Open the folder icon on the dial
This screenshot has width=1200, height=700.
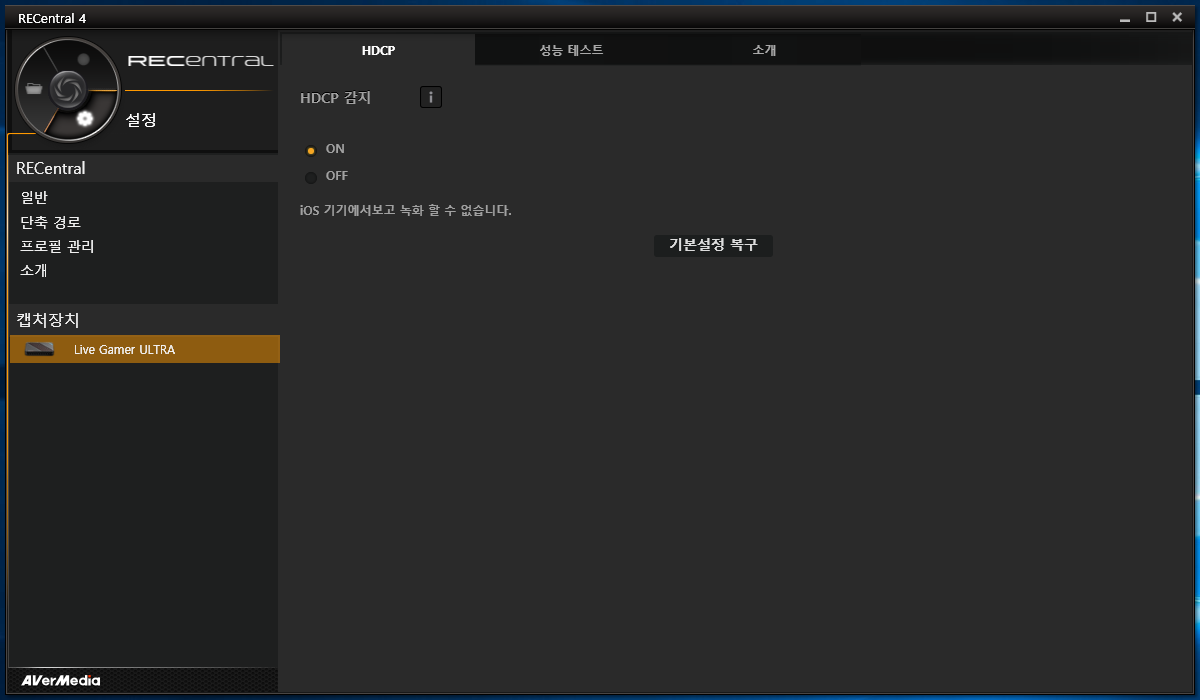(35, 89)
